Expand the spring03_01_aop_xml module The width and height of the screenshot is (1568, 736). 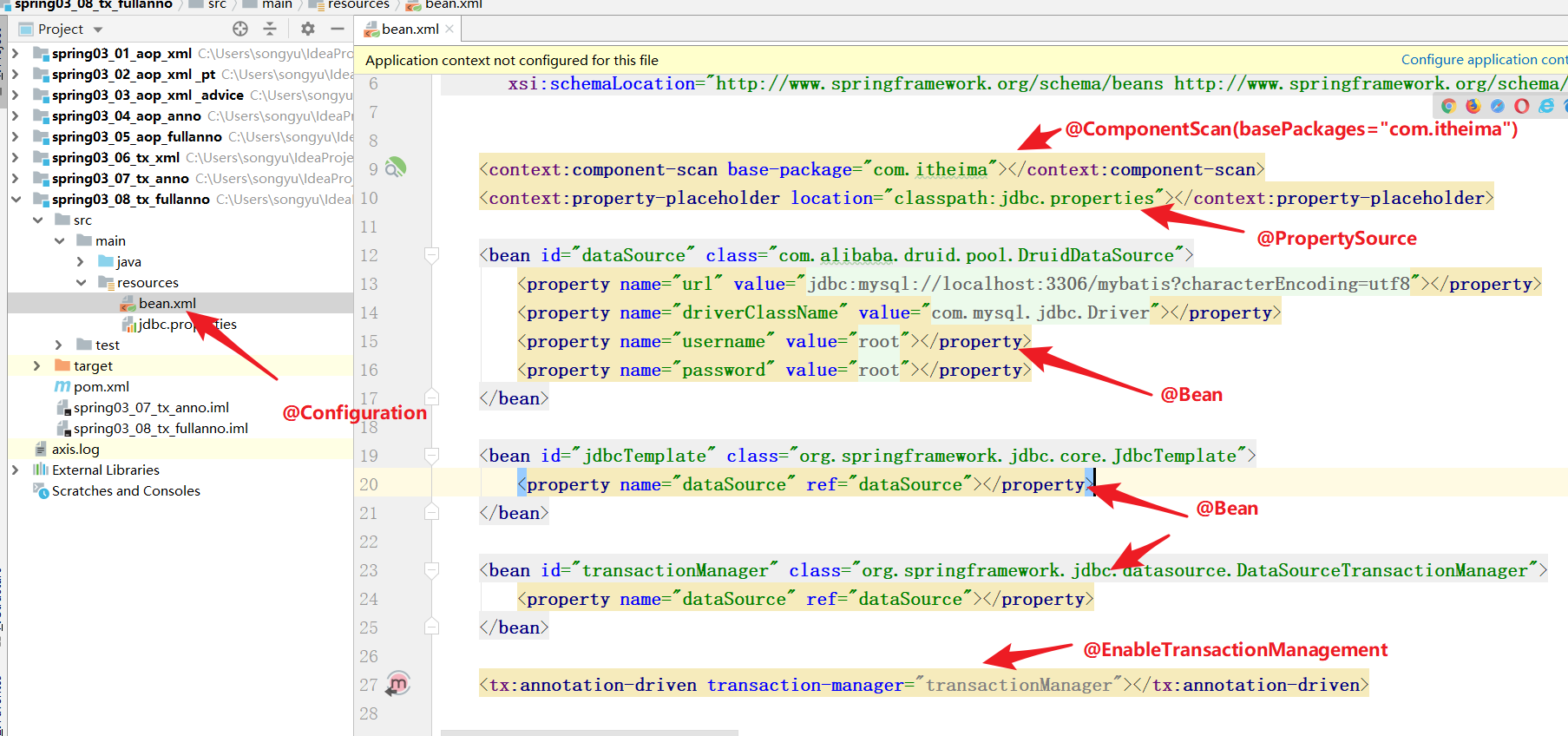(x=16, y=53)
